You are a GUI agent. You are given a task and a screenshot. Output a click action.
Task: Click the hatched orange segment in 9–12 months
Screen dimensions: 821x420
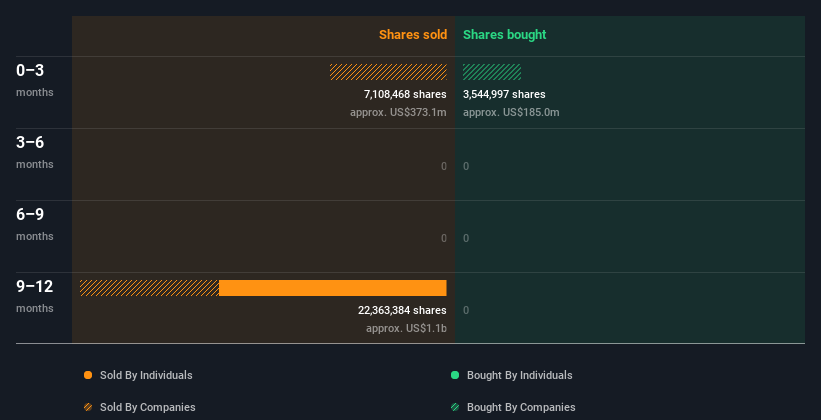tap(149, 288)
